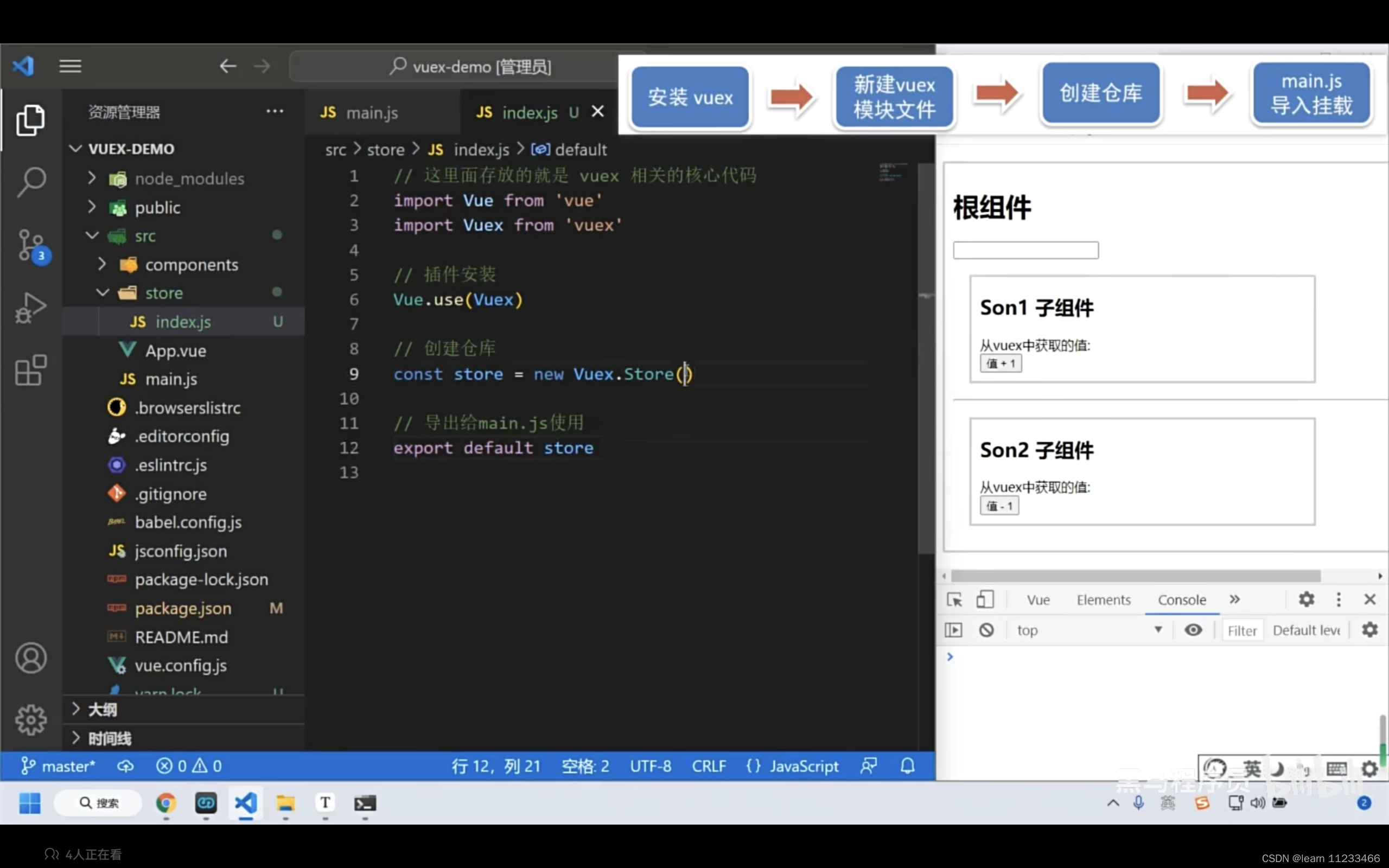Clear console with the ban icon

[986, 630]
